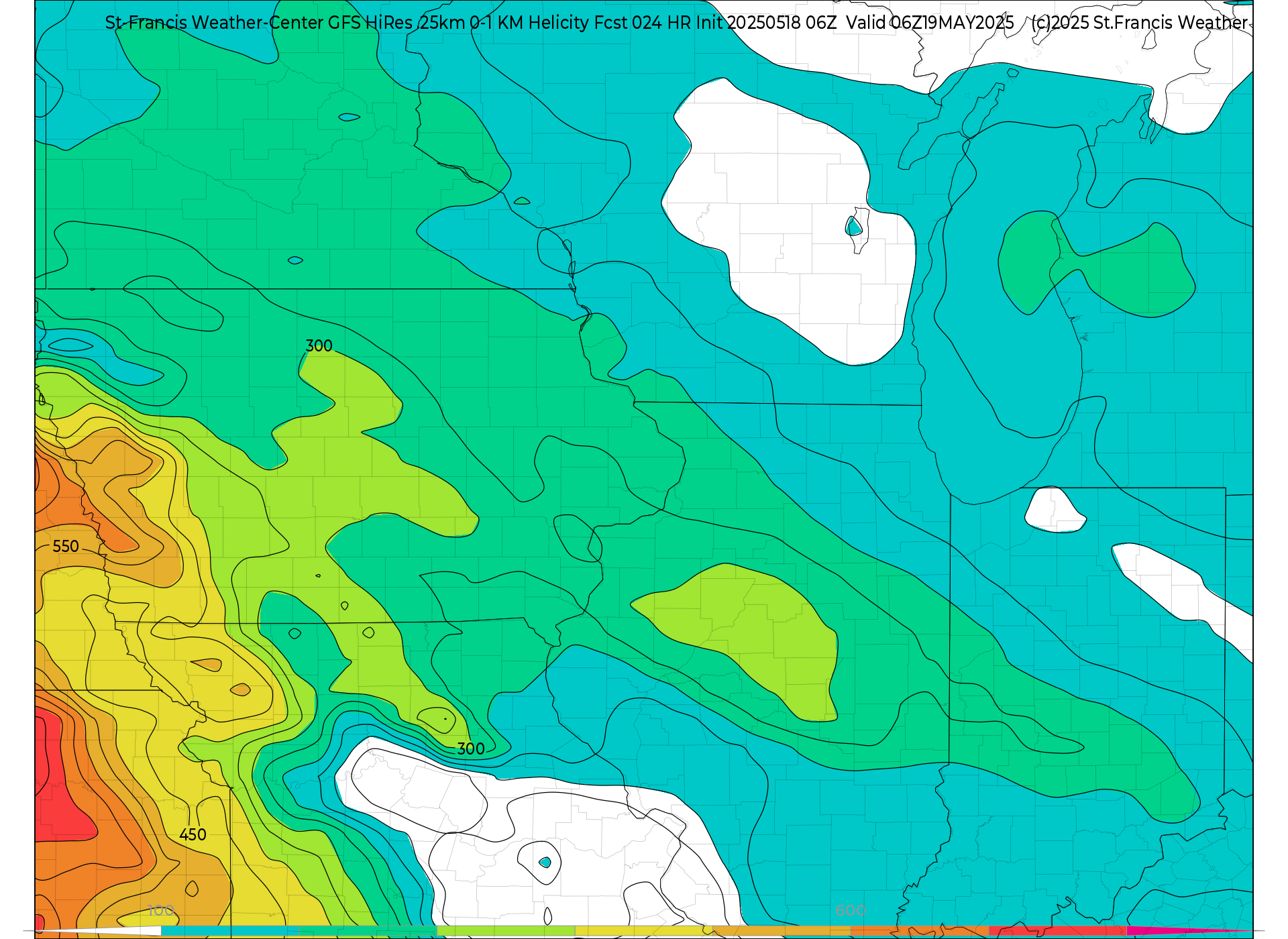Image resolution: width=1288 pixels, height=939 pixels.
Task: Click the '600' color bar tick label
Action: pyautogui.click(x=851, y=910)
